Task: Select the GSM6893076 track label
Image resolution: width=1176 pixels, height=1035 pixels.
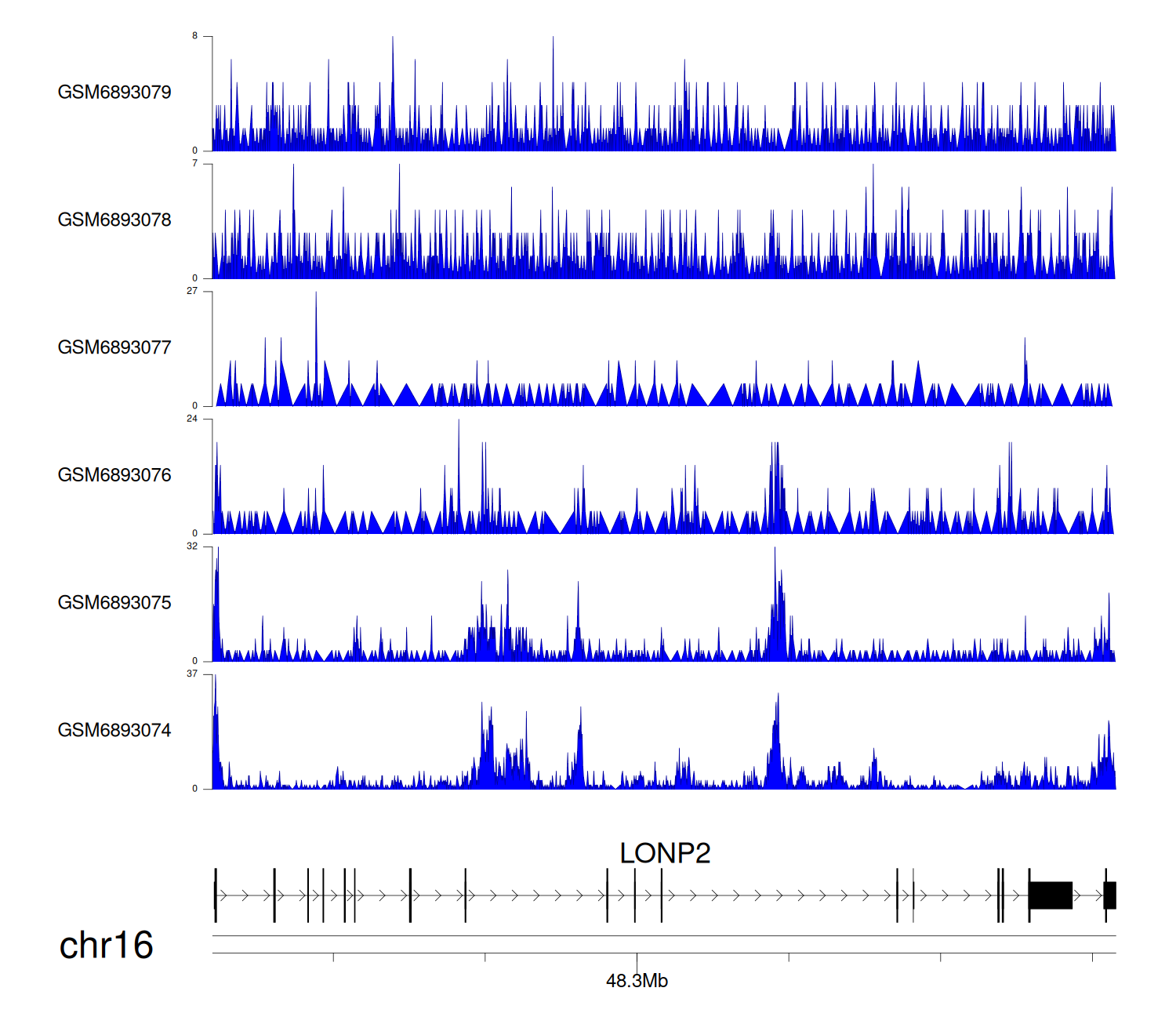Action: pos(114,475)
